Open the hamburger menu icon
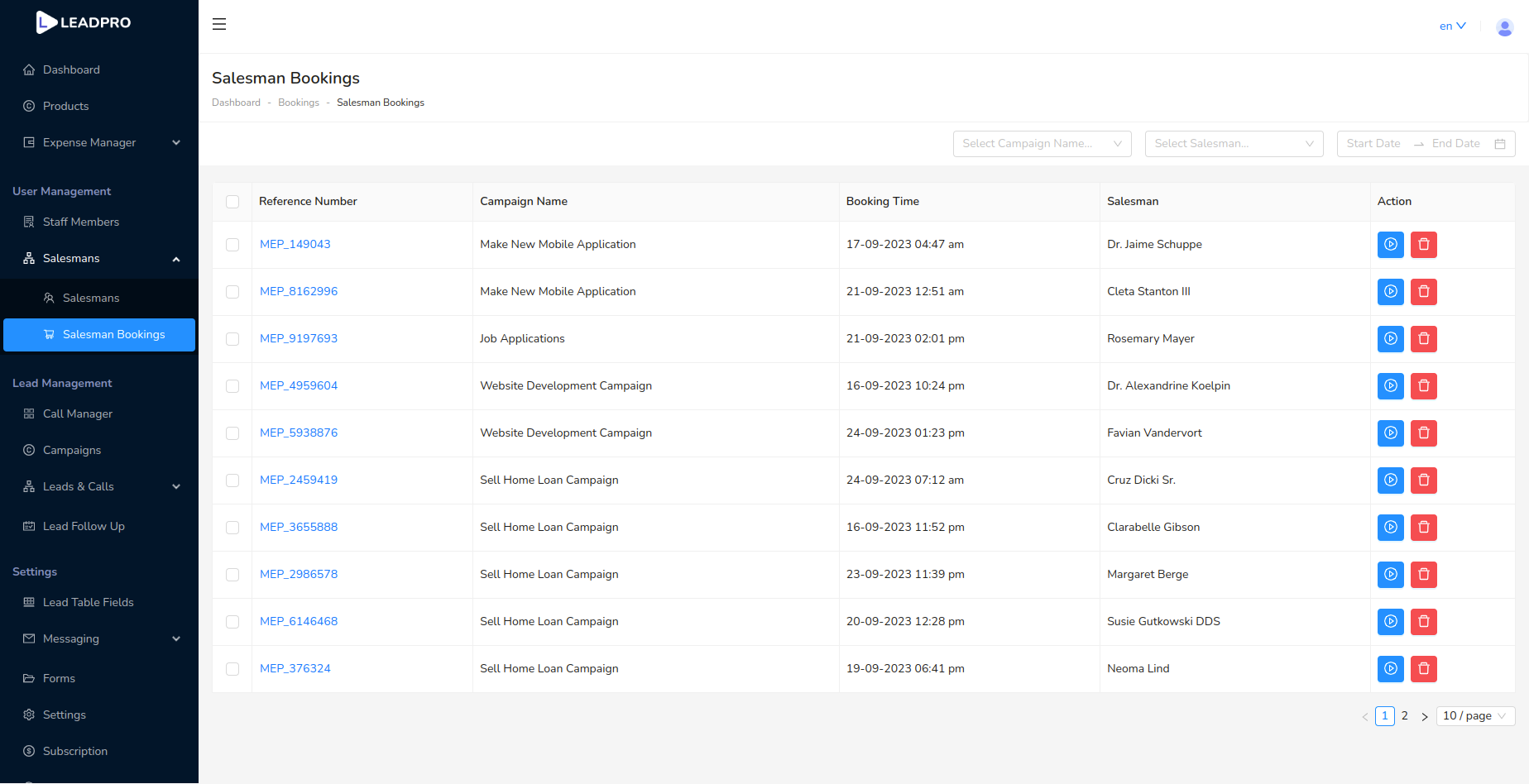The width and height of the screenshot is (1529, 784). tap(218, 24)
